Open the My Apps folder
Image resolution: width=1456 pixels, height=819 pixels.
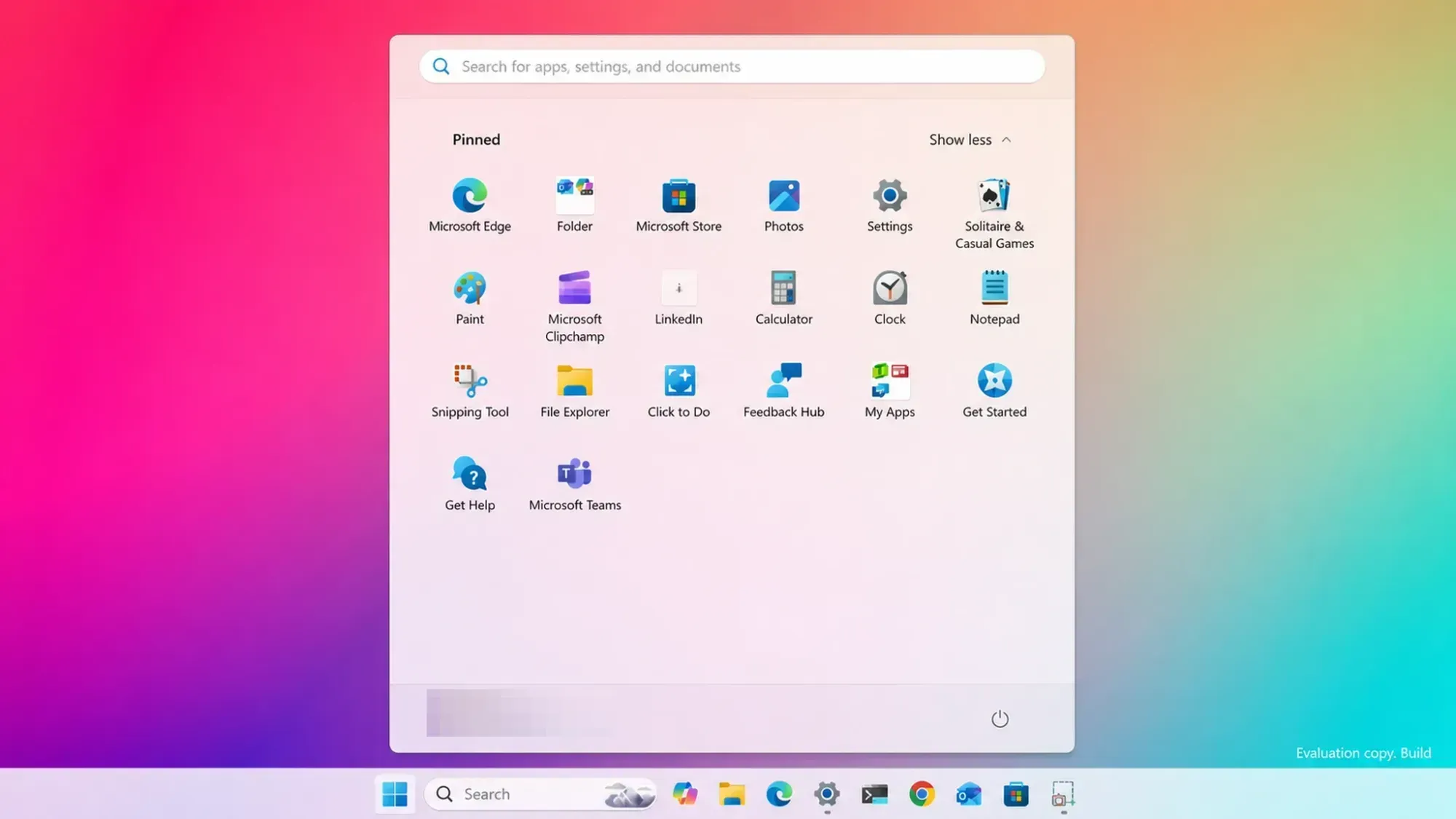point(889,391)
